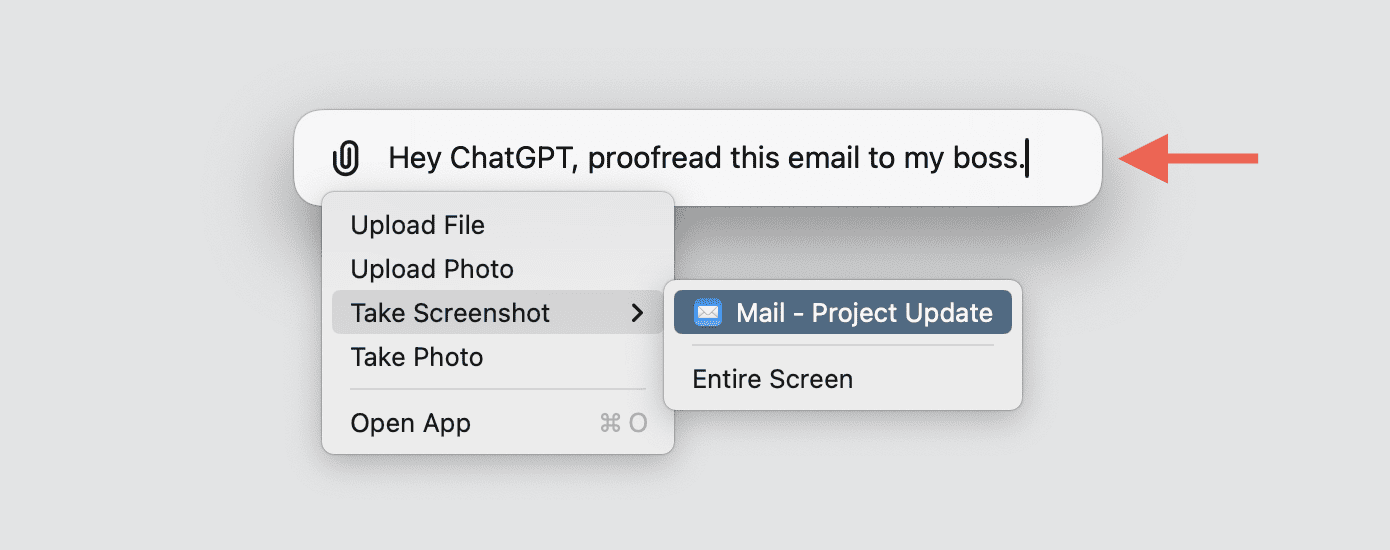The image size is (1390, 550).
Task: Open the Take Screenshot menu item
Action: pyautogui.click(x=450, y=313)
